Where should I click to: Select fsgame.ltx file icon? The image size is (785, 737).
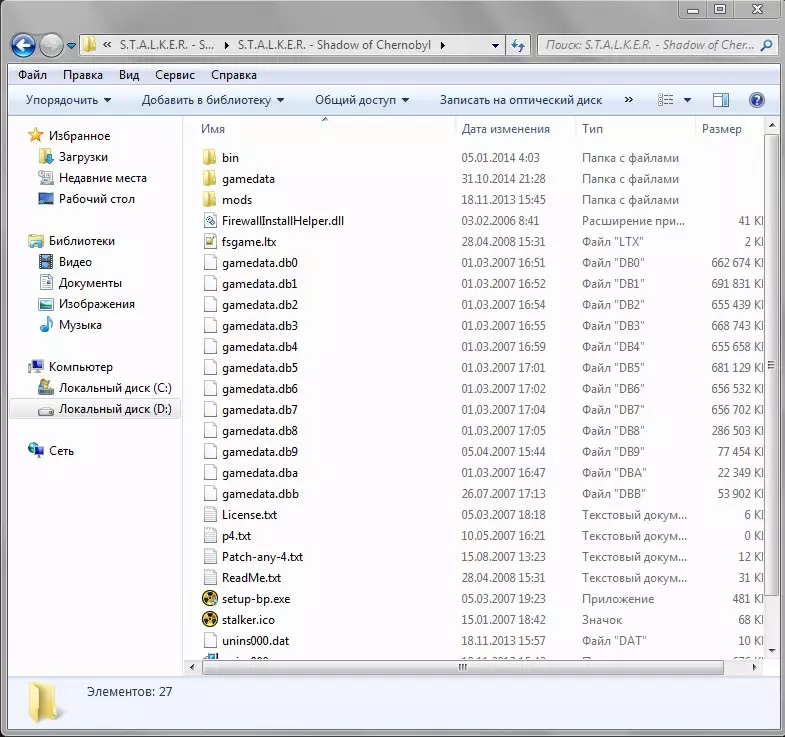pyautogui.click(x=210, y=241)
